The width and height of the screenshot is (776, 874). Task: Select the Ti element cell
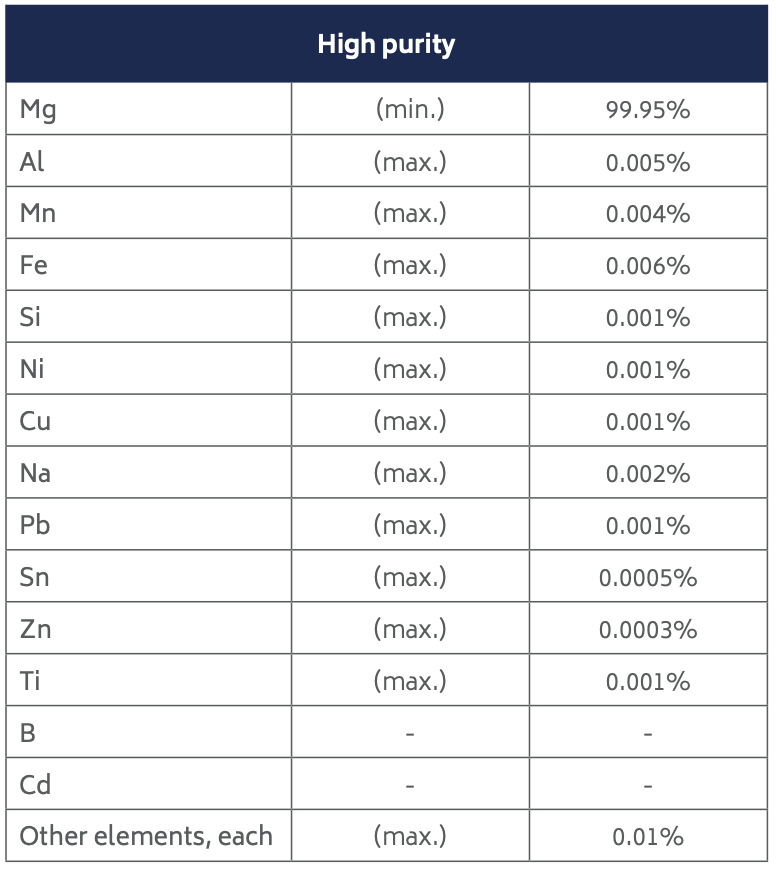pyautogui.click(x=30, y=682)
